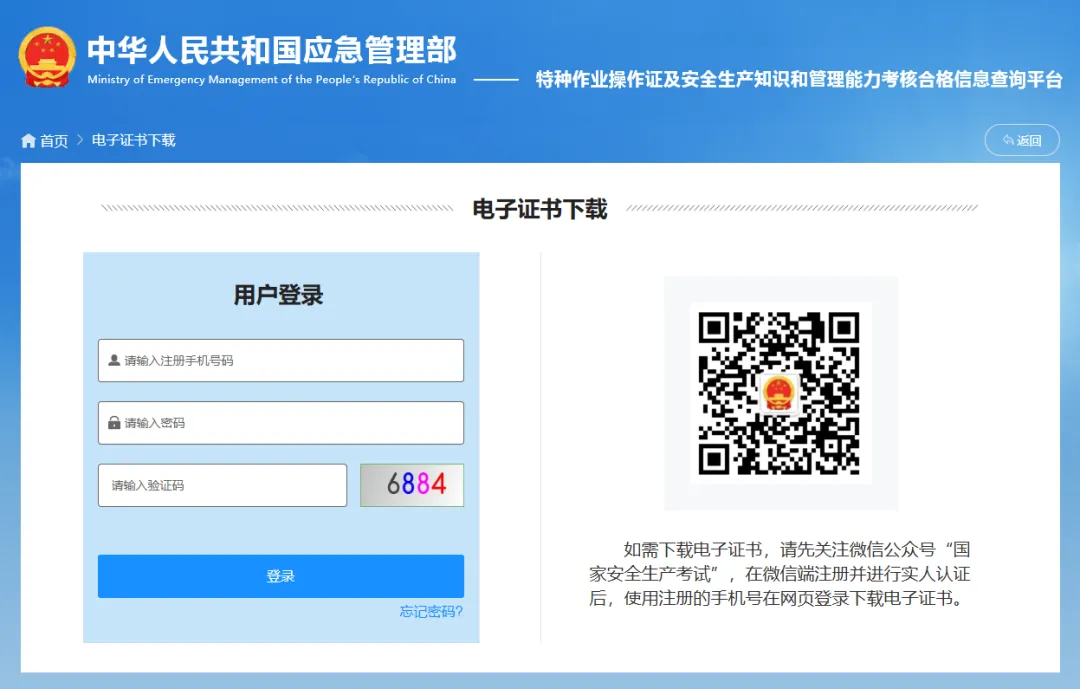
Task: Click the 返回 button
Action: pyautogui.click(x=1021, y=141)
